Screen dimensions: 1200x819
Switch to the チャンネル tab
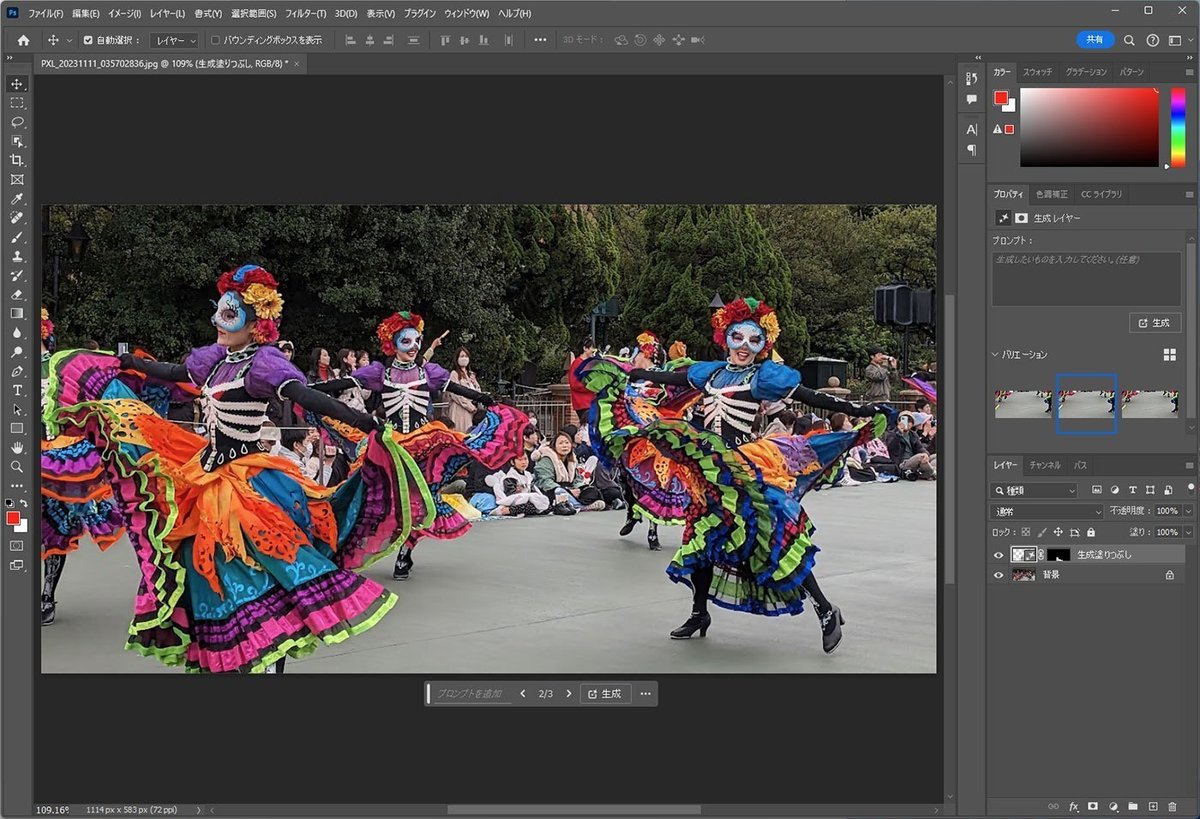[1045, 465]
